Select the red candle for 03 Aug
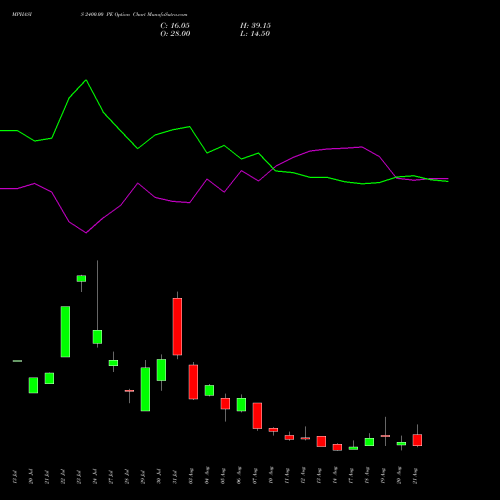 click(193, 382)
